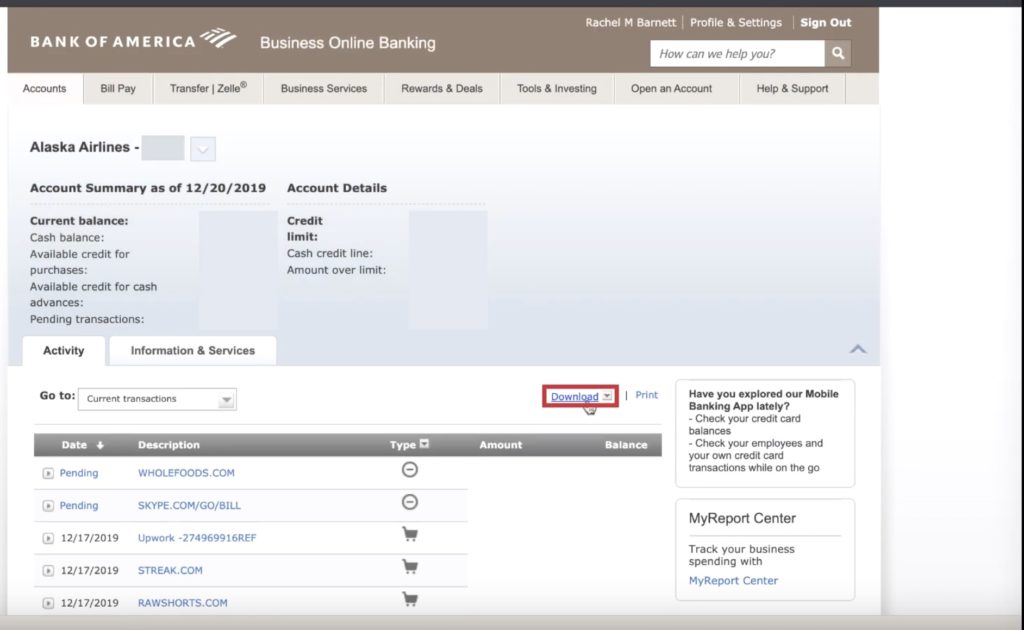Open the Business Services menu
The height and width of the screenshot is (630, 1024).
click(x=324, y=89)
